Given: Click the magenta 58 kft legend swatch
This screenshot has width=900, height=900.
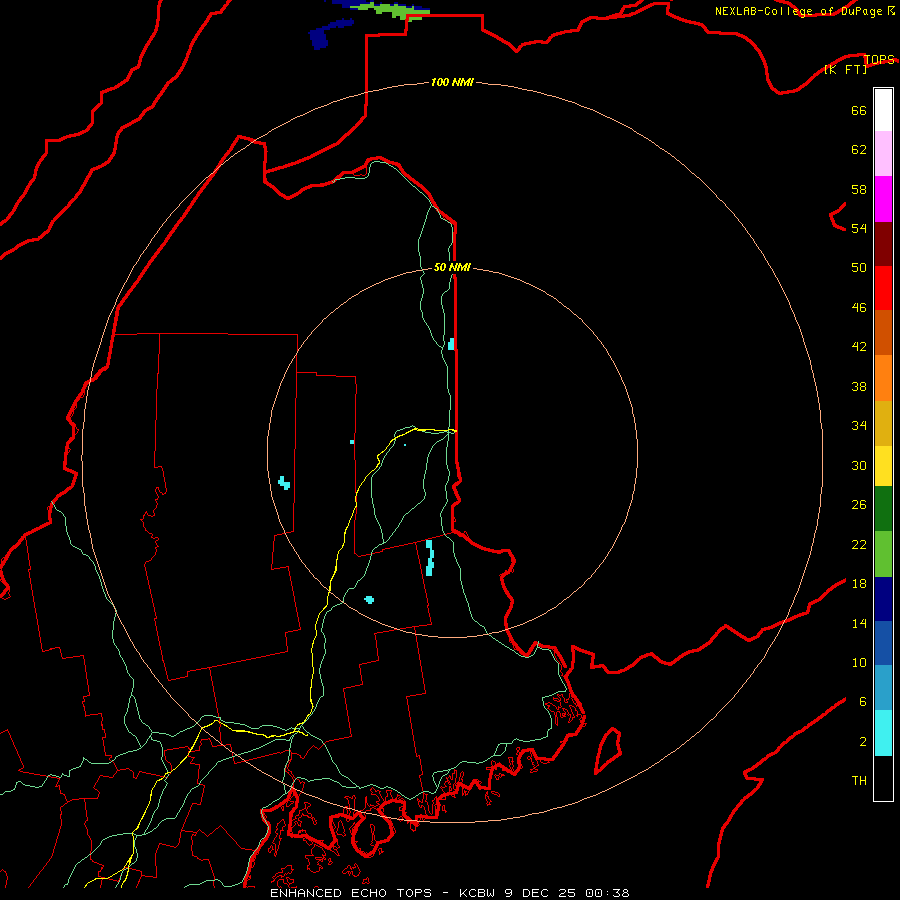Looking at the screenshot, I should [x=883, y=199].
